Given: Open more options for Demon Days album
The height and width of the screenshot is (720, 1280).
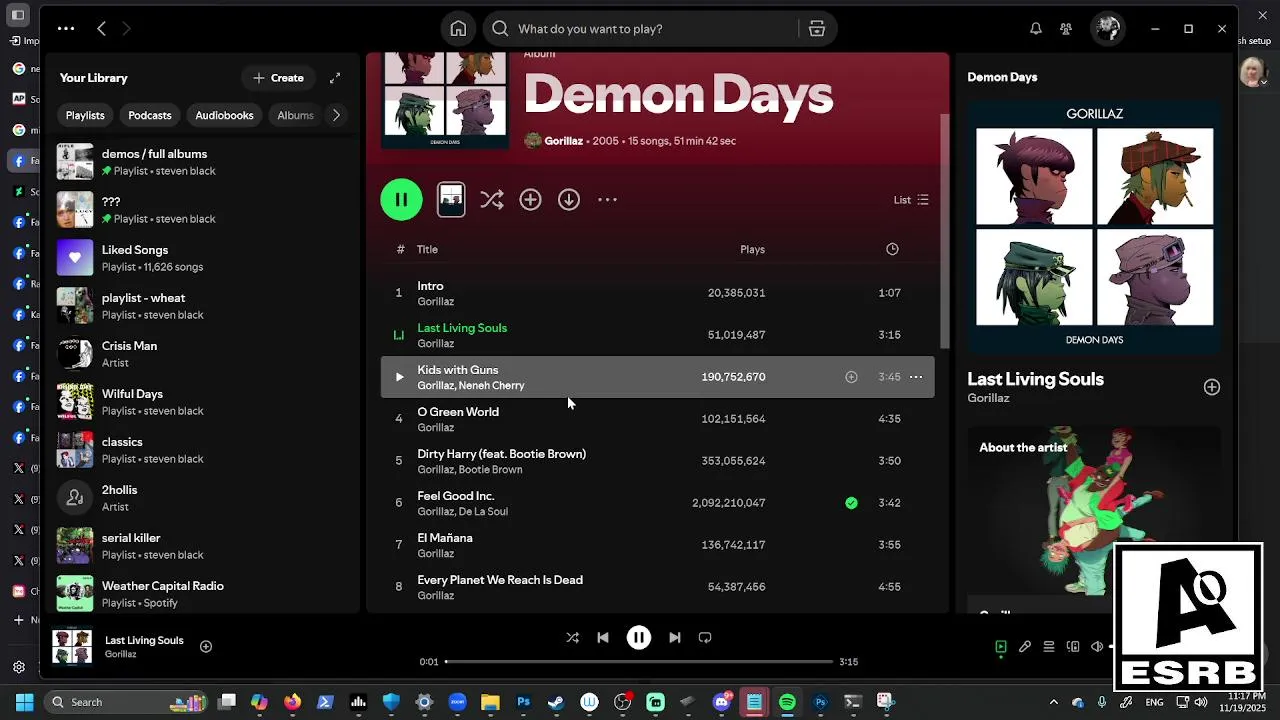Looking at the screenshot, I should [607, 199].
